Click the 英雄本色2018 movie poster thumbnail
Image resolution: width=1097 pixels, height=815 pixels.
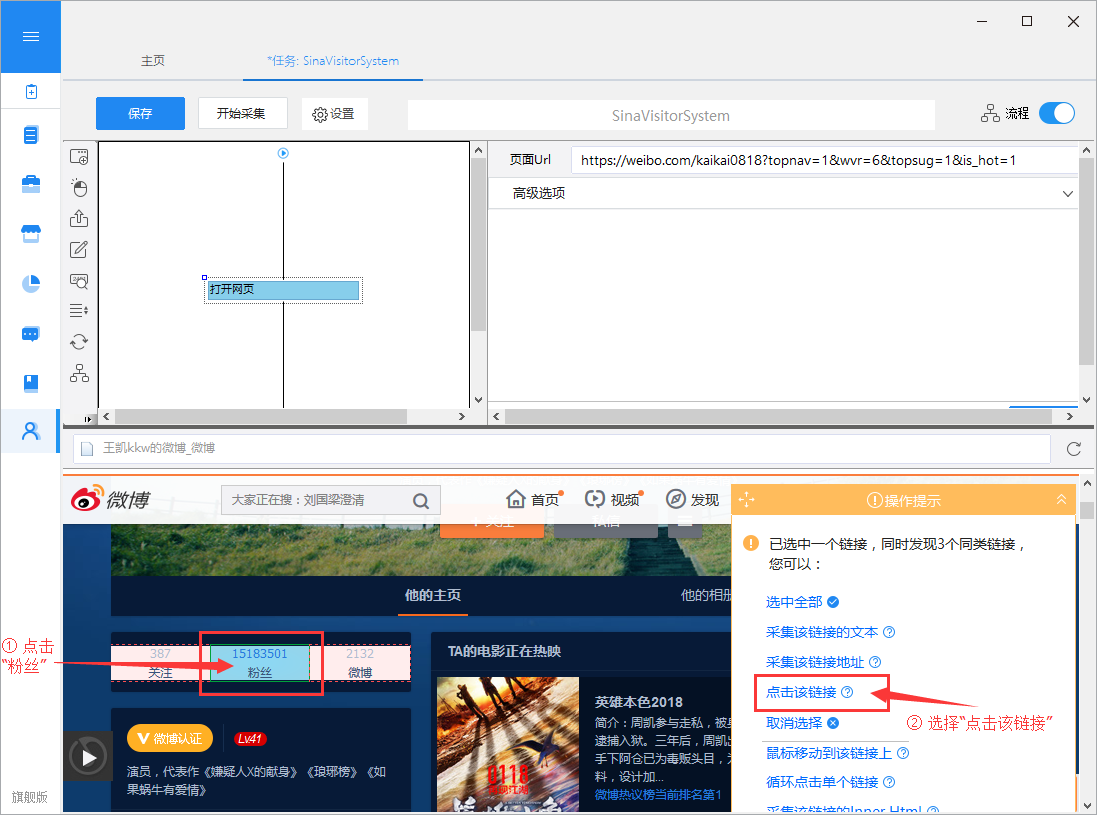click(508, 744)
